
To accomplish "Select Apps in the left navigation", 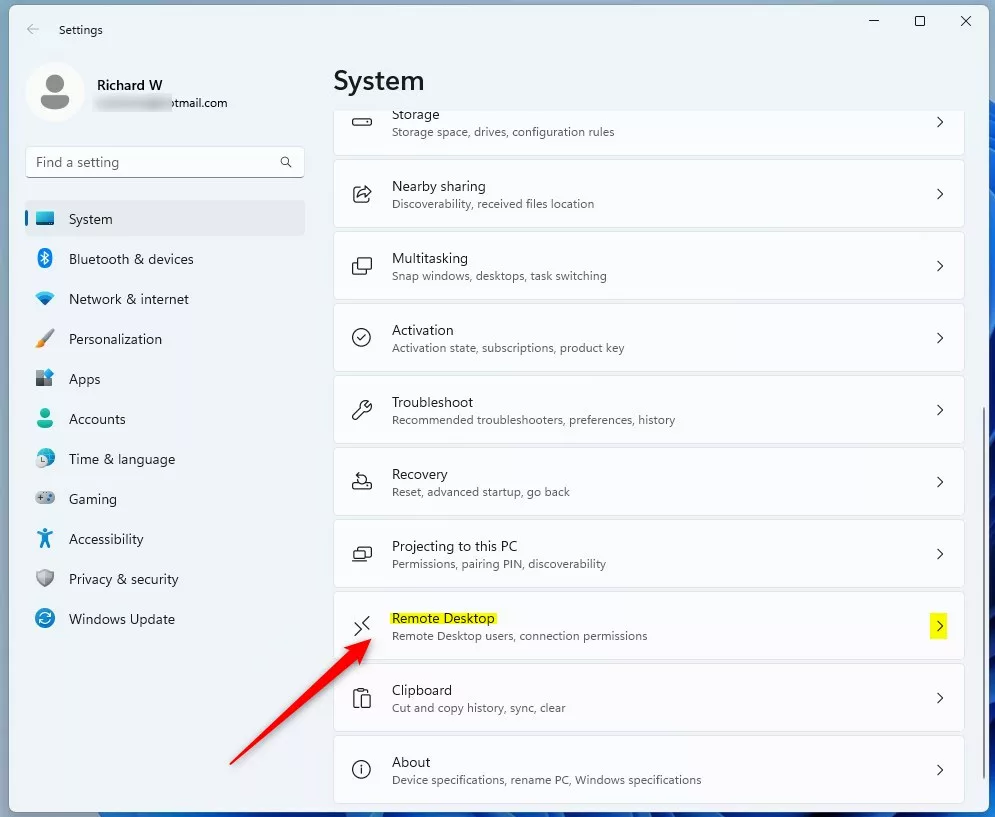I will (x=85, y=379).
